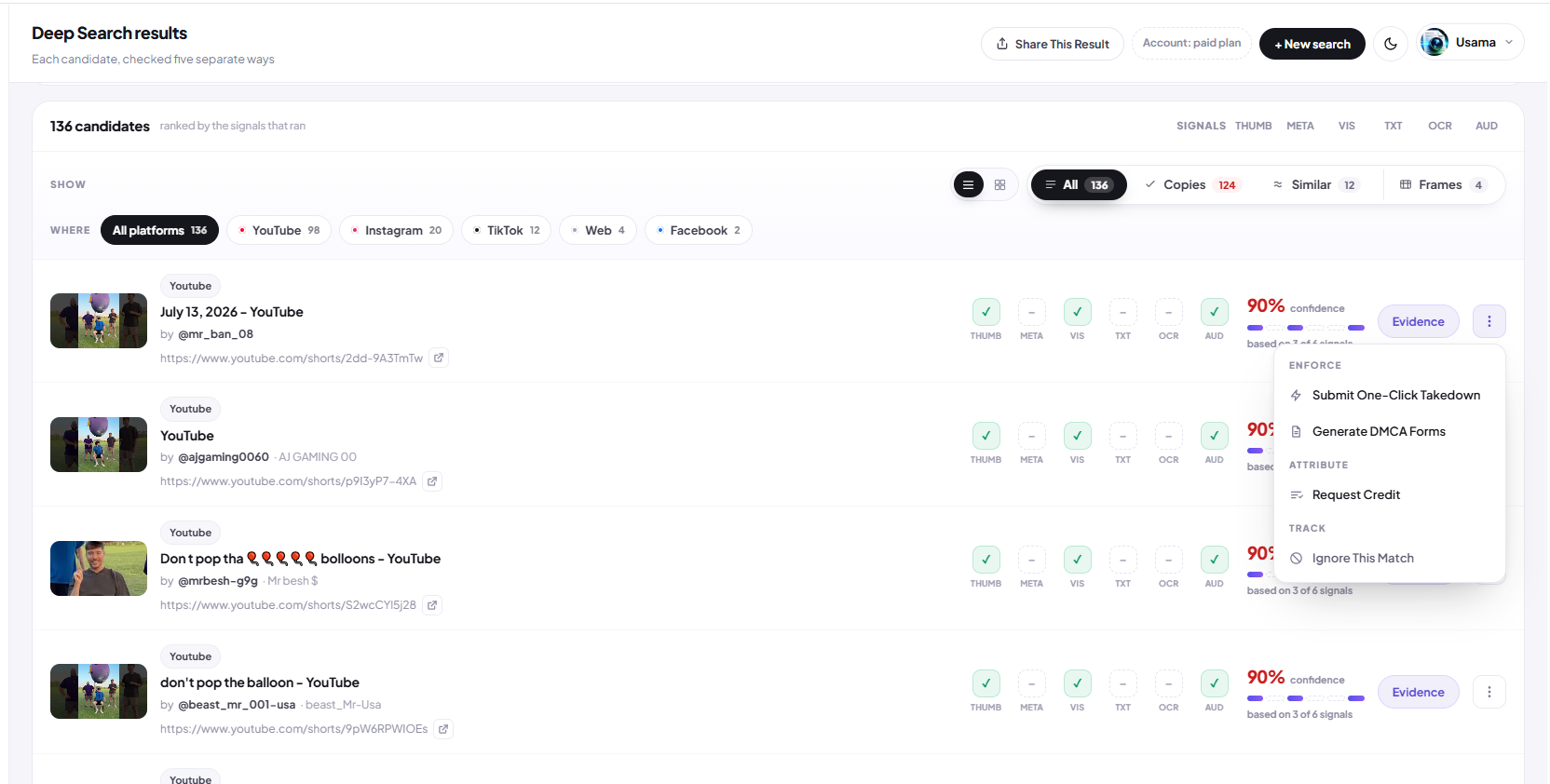This screenshot has width=1550, height=784.
Task: Click the AUD signal check on the mrbesh-g9g row
Action: click(1214, 560)
